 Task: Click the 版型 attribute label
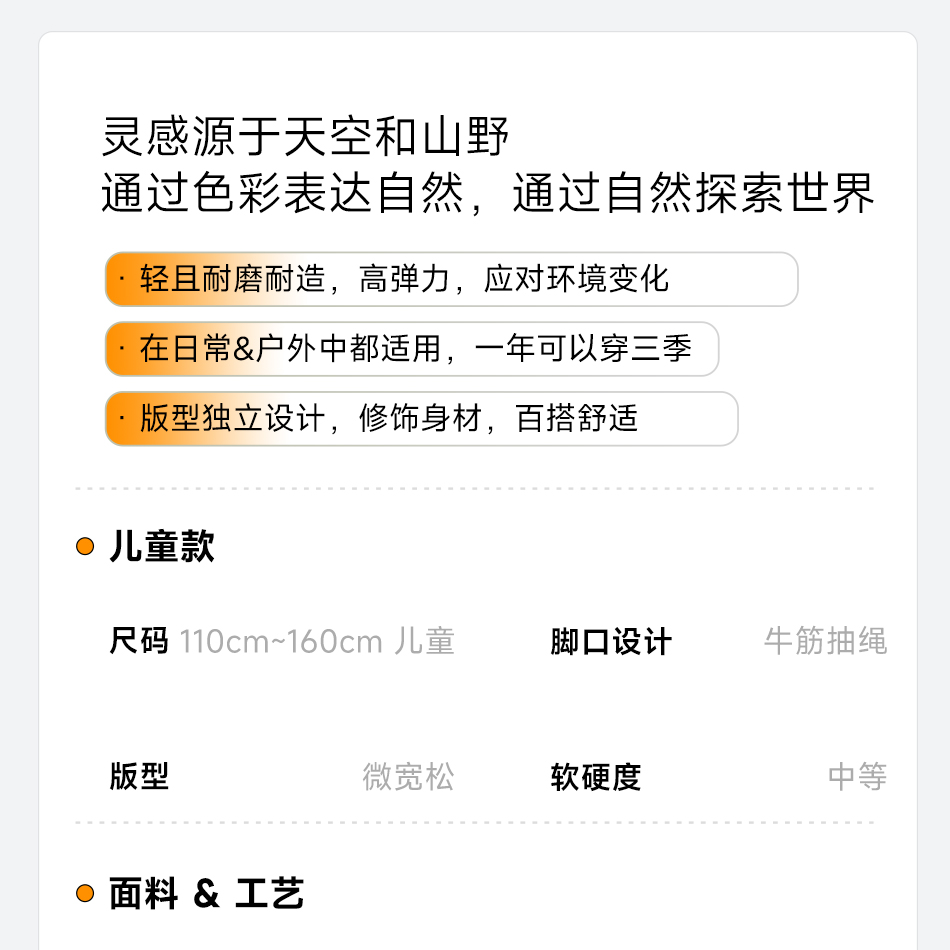139,776
